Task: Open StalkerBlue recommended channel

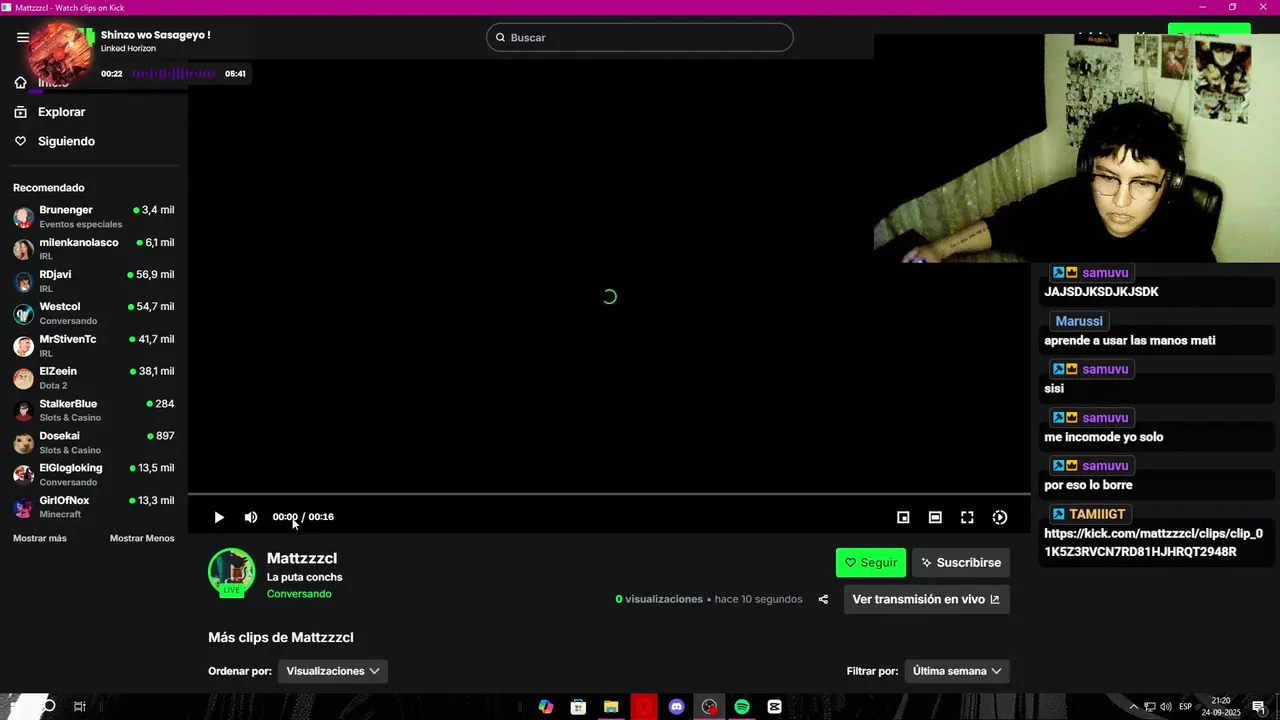Action: pyautogui.click(x=94, y=410)
